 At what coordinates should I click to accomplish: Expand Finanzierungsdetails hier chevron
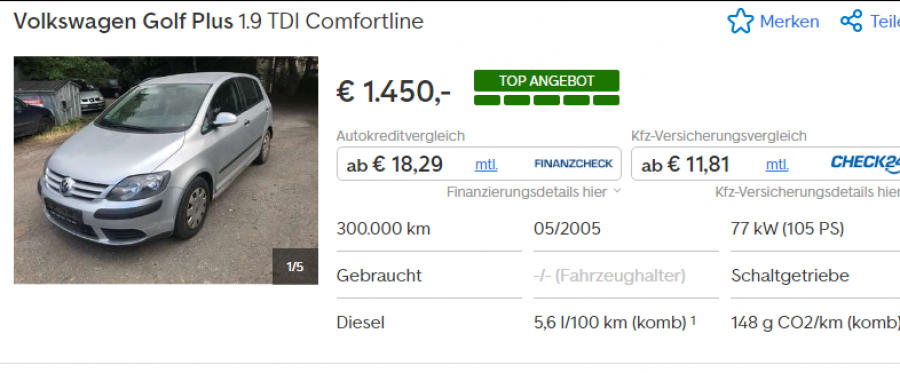[617, 191]
